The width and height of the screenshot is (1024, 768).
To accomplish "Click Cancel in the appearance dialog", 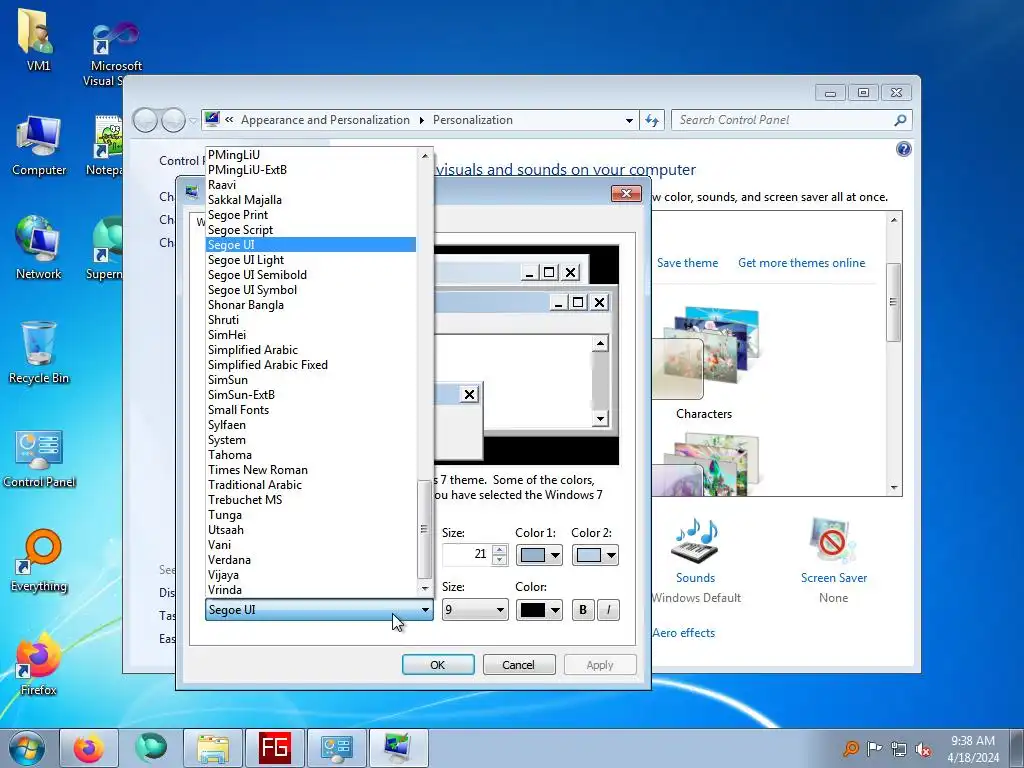I will click(x=519, y=665).
